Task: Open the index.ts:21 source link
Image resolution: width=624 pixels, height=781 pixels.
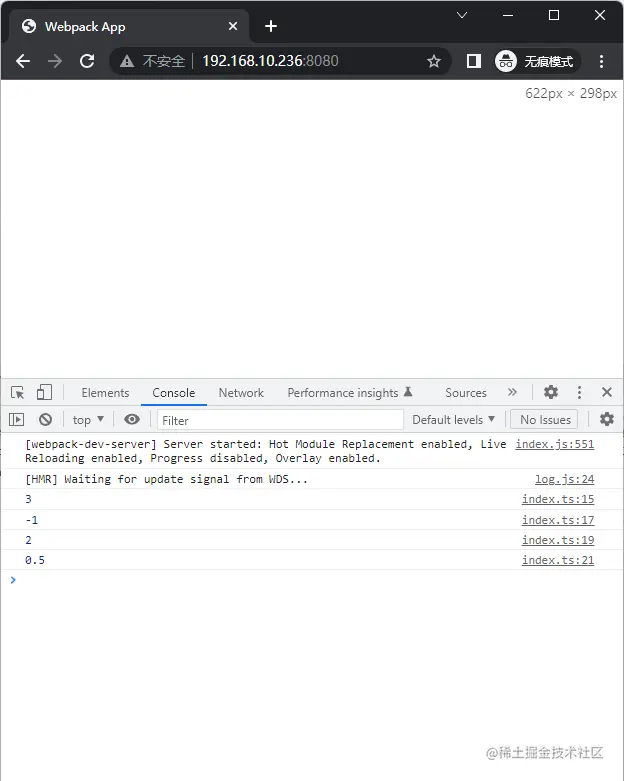Action: [558, 560]
